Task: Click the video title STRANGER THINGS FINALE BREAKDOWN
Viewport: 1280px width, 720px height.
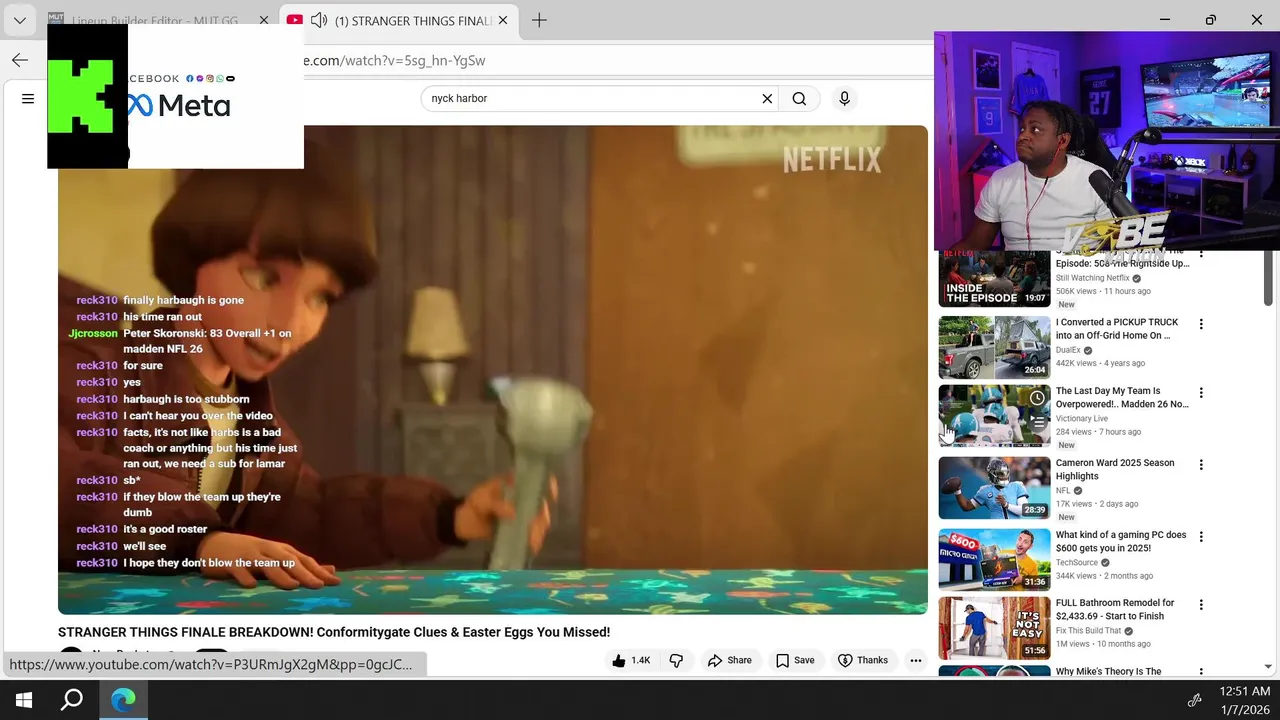Action: pyautogui.click(x=334, y=632)
